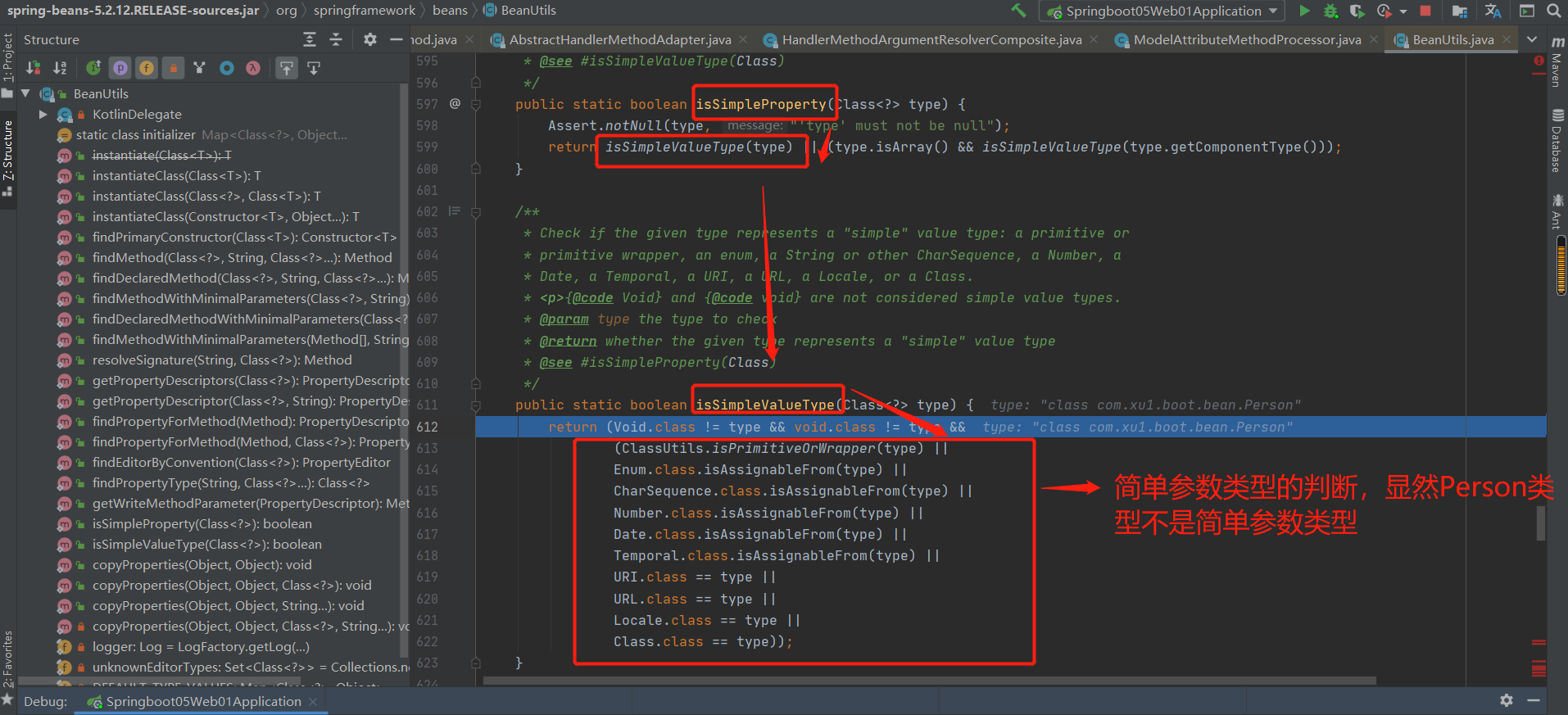Switch to the HandlerMethodArgumentResolverComposite.java tab
The width and height of the screenshot is (1568, 715).
click(x=931, y=39)
